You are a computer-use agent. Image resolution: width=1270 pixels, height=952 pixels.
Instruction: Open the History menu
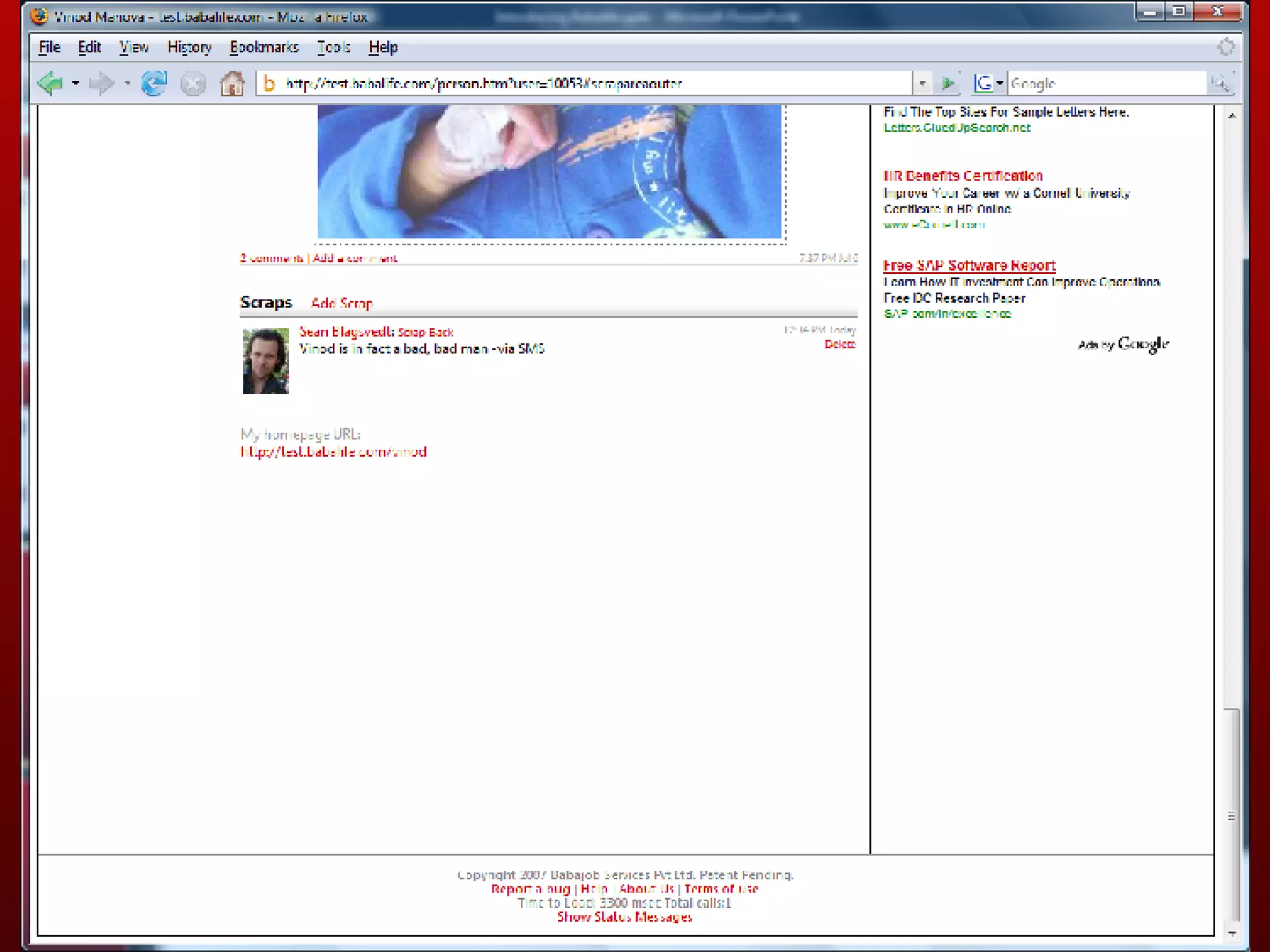point(189,47)
